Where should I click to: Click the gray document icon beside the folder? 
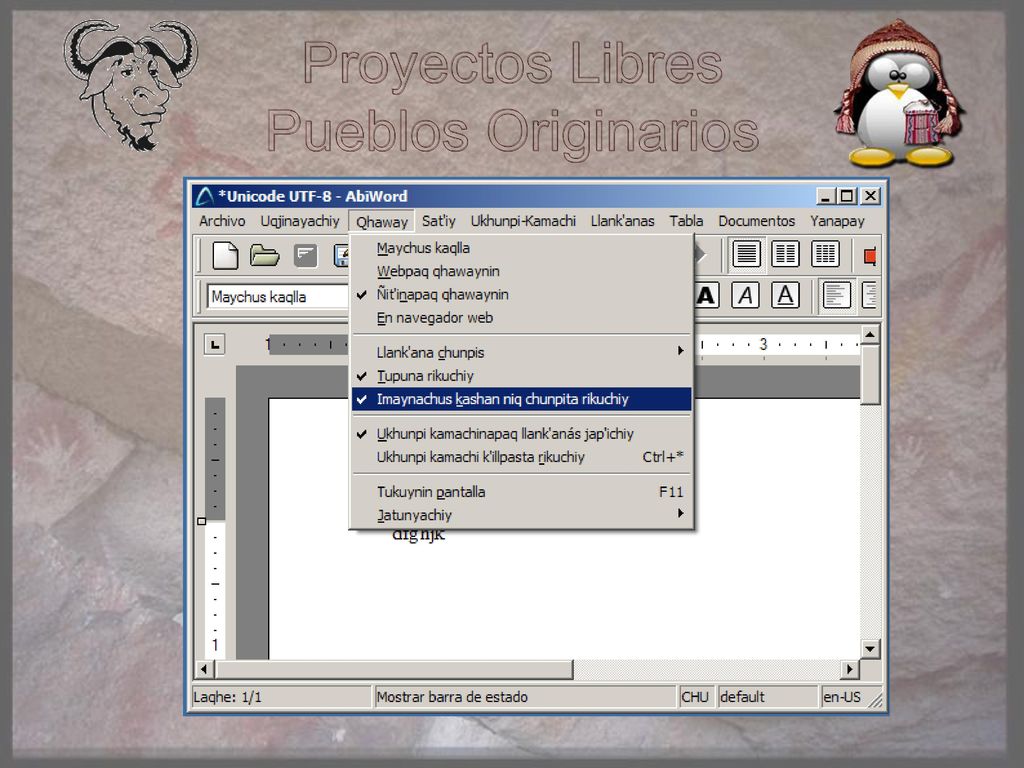click(x=305, y=255)
